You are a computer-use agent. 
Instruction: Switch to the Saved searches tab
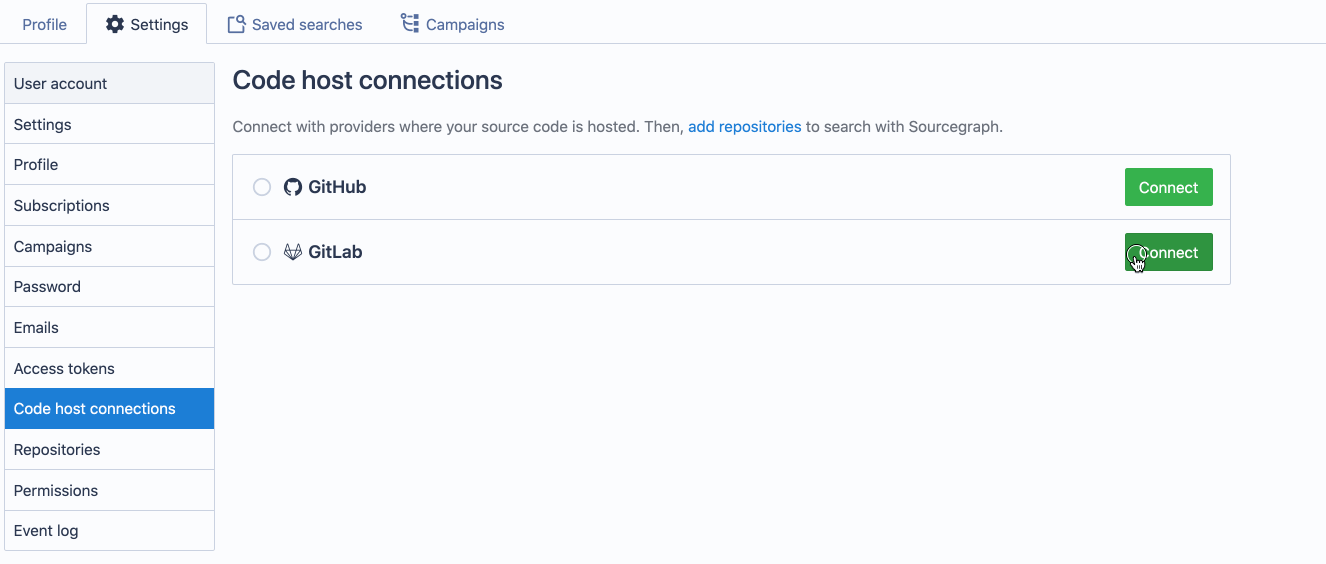coord(306,24)
